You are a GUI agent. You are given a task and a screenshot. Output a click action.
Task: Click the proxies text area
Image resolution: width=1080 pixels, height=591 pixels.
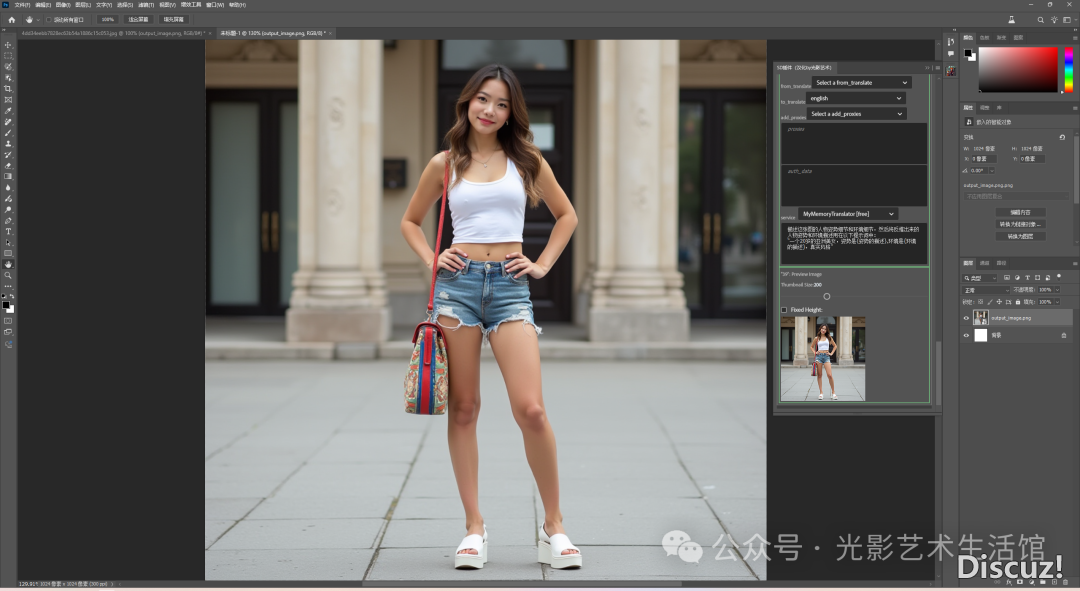coord(854,144)
